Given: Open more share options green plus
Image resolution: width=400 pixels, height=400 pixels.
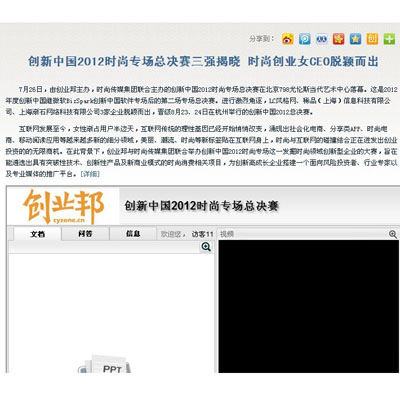Looking at the screenshot, I should coord(389,39).
